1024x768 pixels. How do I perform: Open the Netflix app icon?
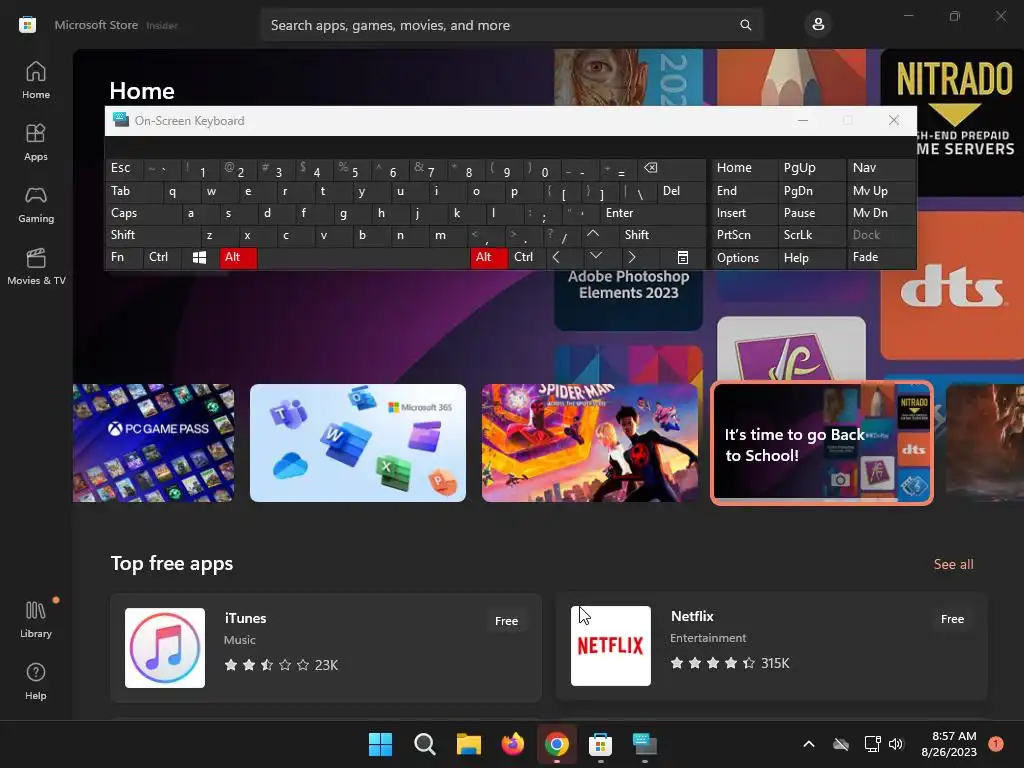coord(611,646)
